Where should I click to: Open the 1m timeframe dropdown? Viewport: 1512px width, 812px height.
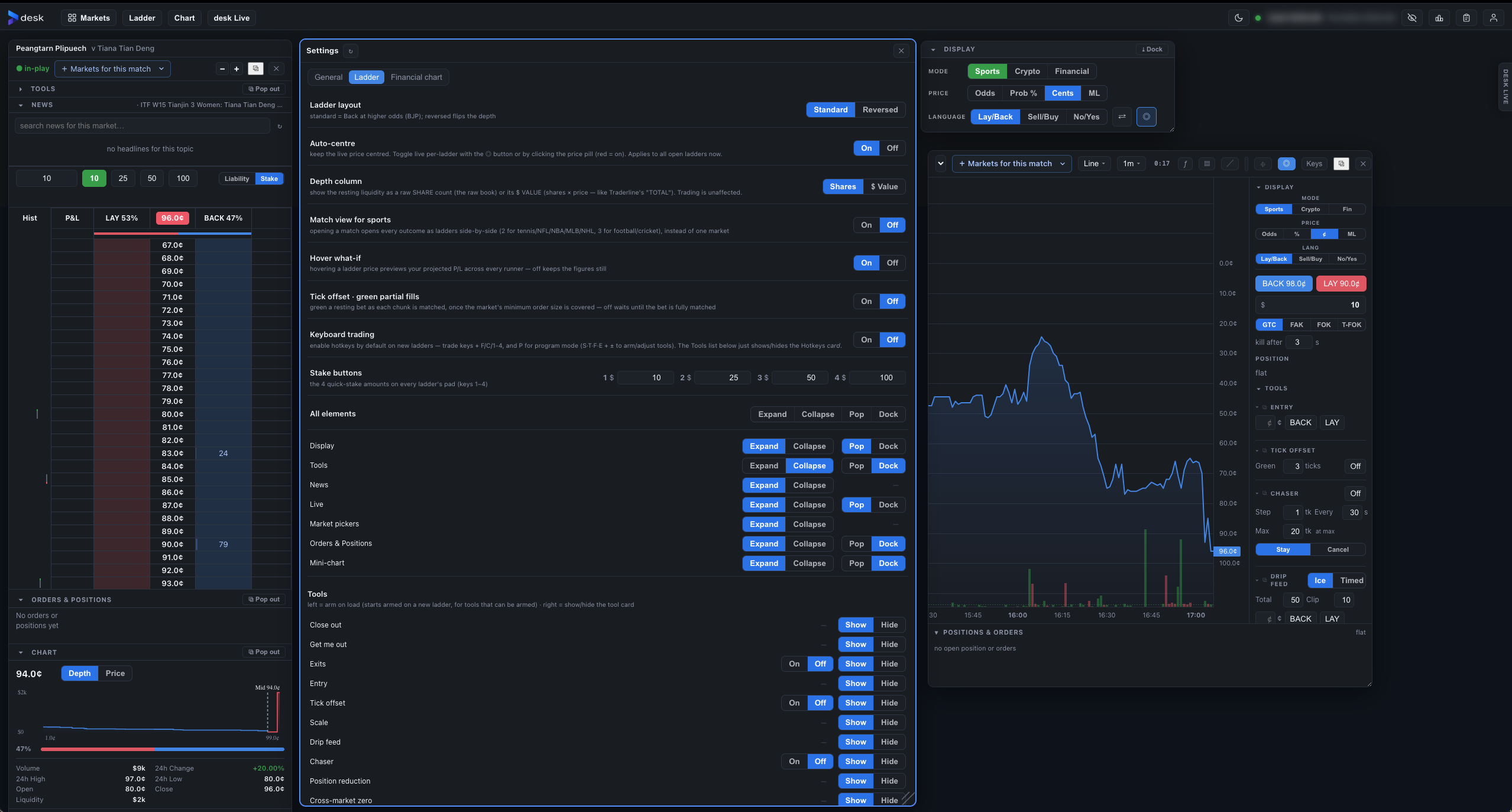1131,164
